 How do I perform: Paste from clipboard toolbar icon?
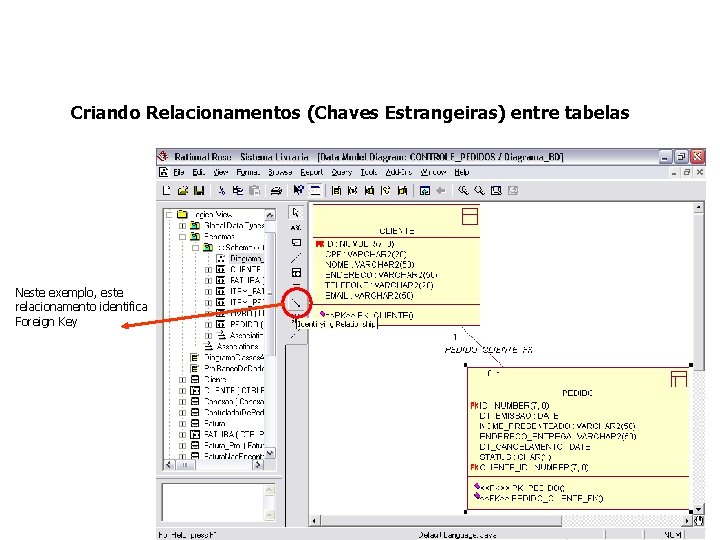coord(254,190)
